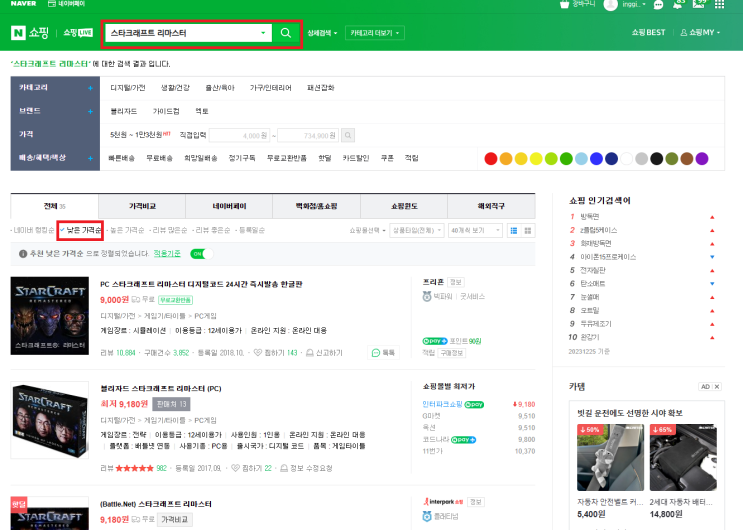Image resolution: width=743 pixels, height=530 pixels.
Task: Click the minimum price input field
Action: tap(240, 136)
